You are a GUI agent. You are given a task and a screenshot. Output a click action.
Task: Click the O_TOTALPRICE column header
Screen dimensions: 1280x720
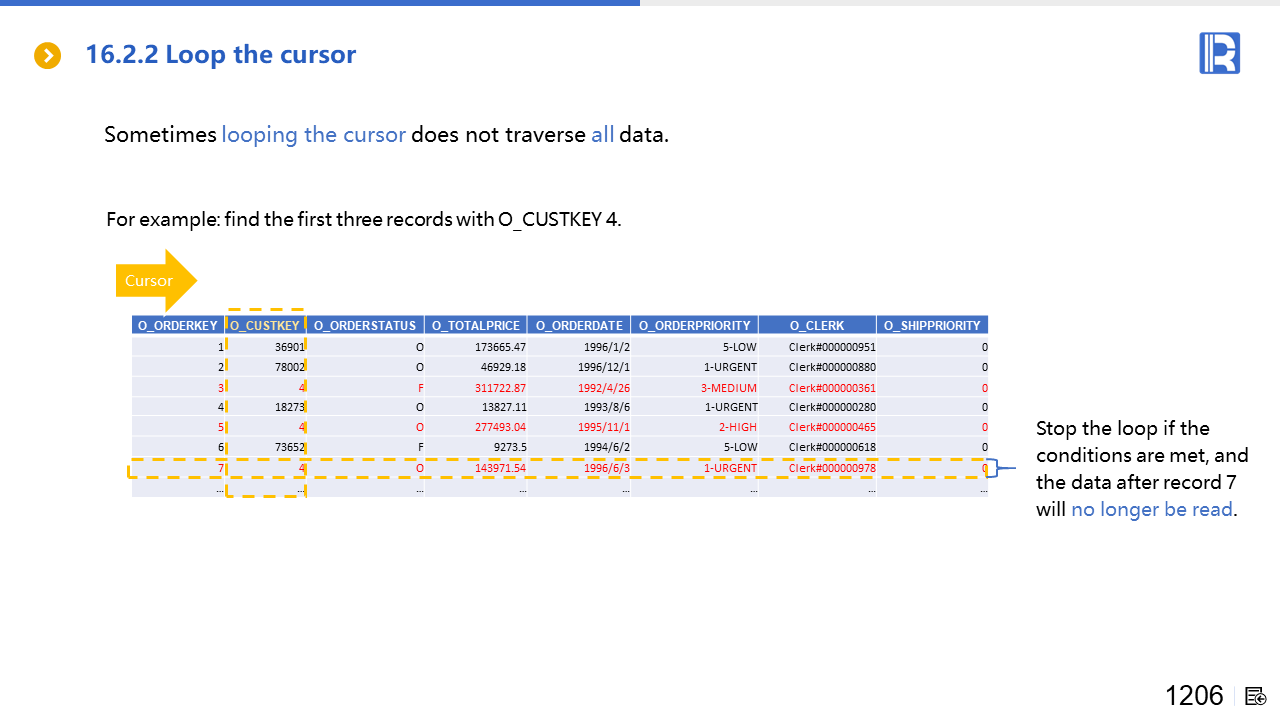[476, 325]
